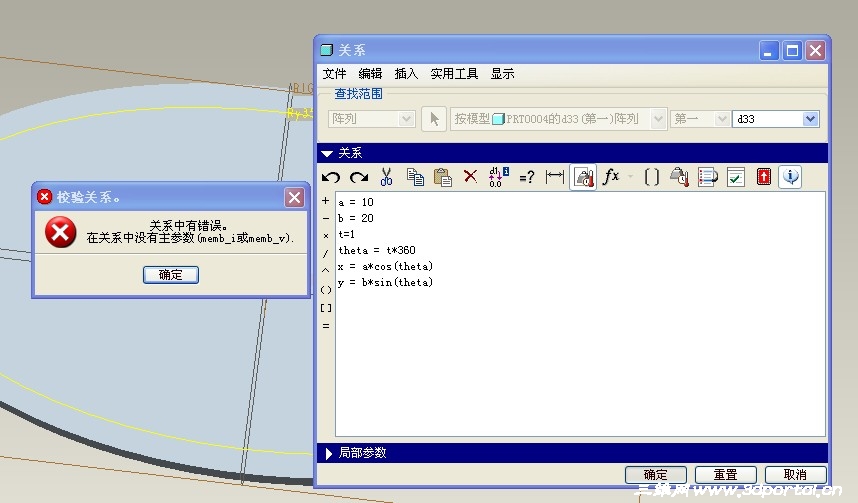Click the blue information bubble icon

tap(791, 176)
